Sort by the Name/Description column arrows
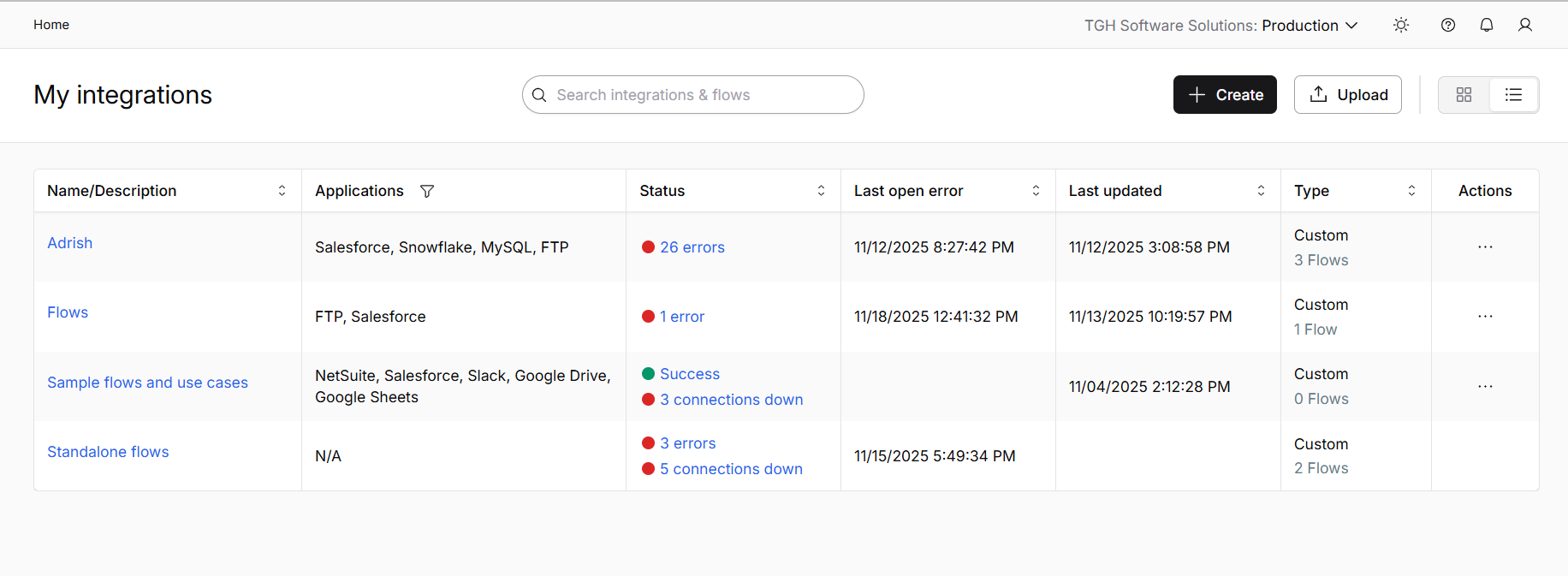This screenshot has height=576, width=1568. tap(282, 191)
